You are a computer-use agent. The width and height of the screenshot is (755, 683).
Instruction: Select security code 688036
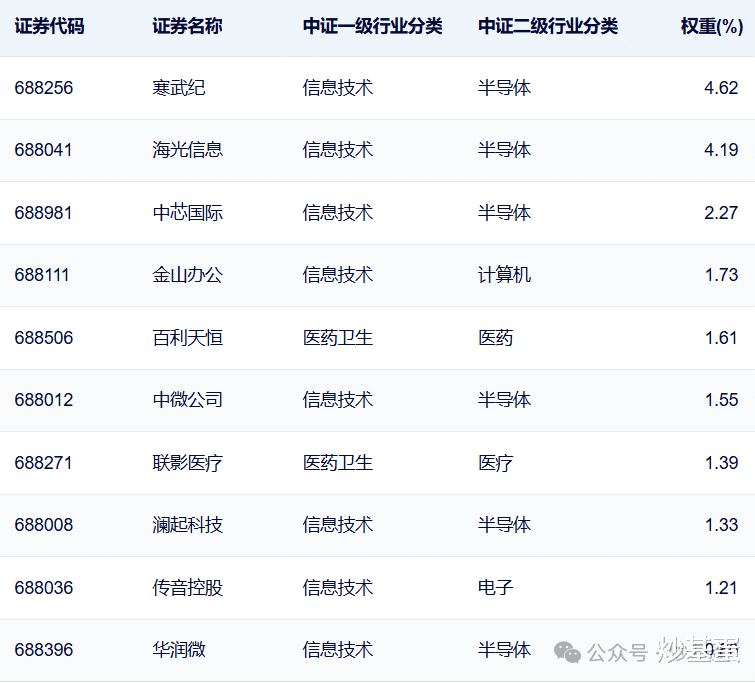click(44, 588)
